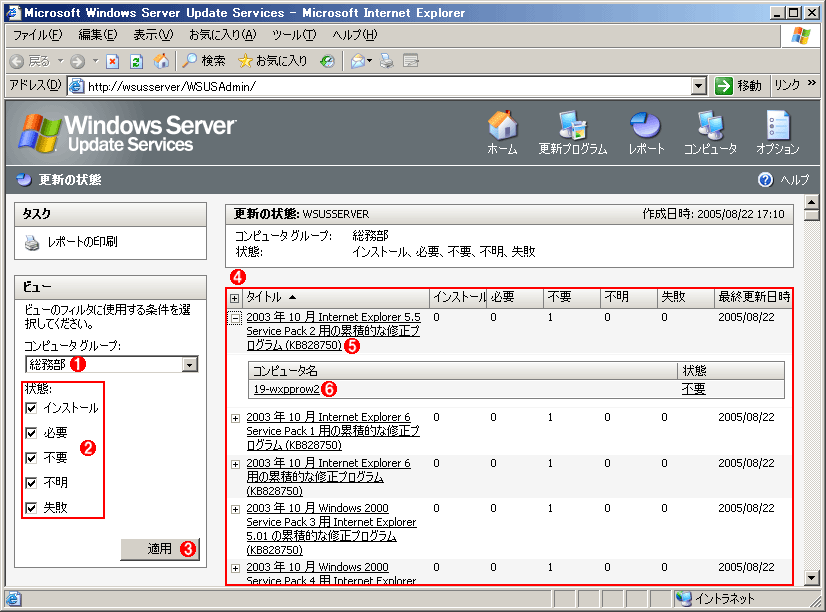The width and height of the screenshot is (826, 612).
Task: Expand the Internet Explorer 6 Service Pack 1 row
Action: 235,418
